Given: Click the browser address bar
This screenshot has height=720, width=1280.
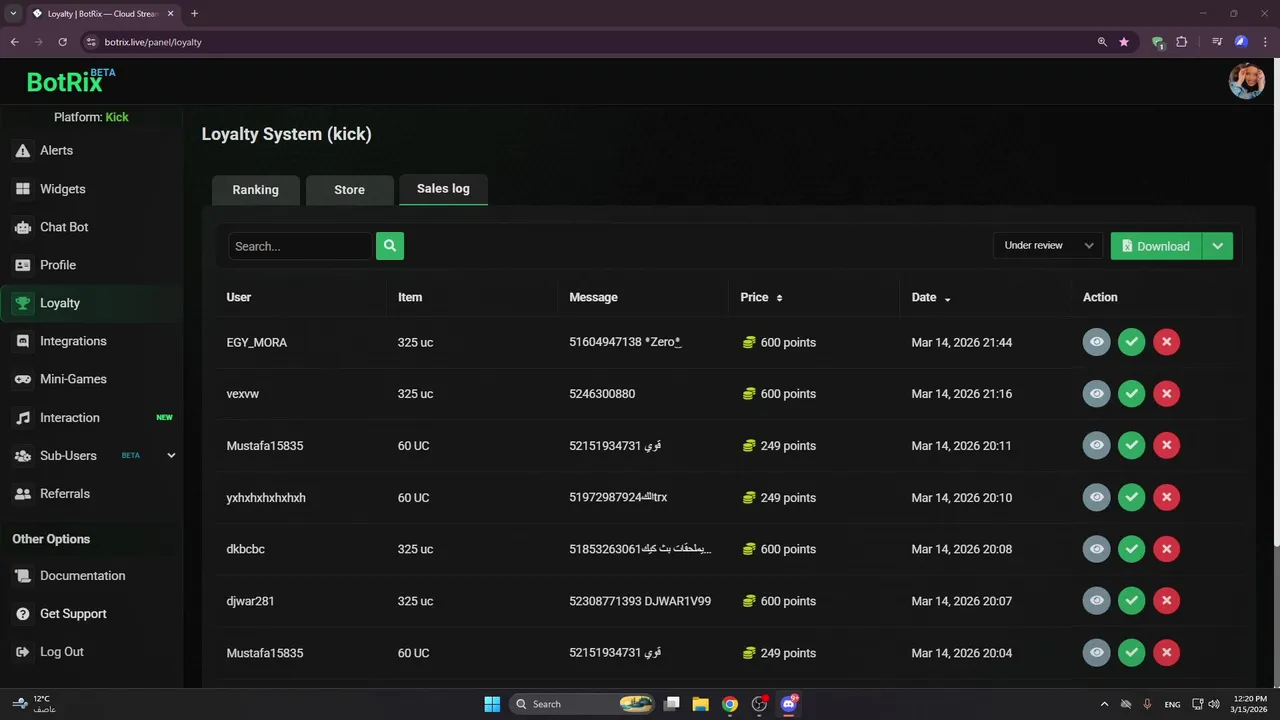Looking at the screenshot, I should pos(590,42).
